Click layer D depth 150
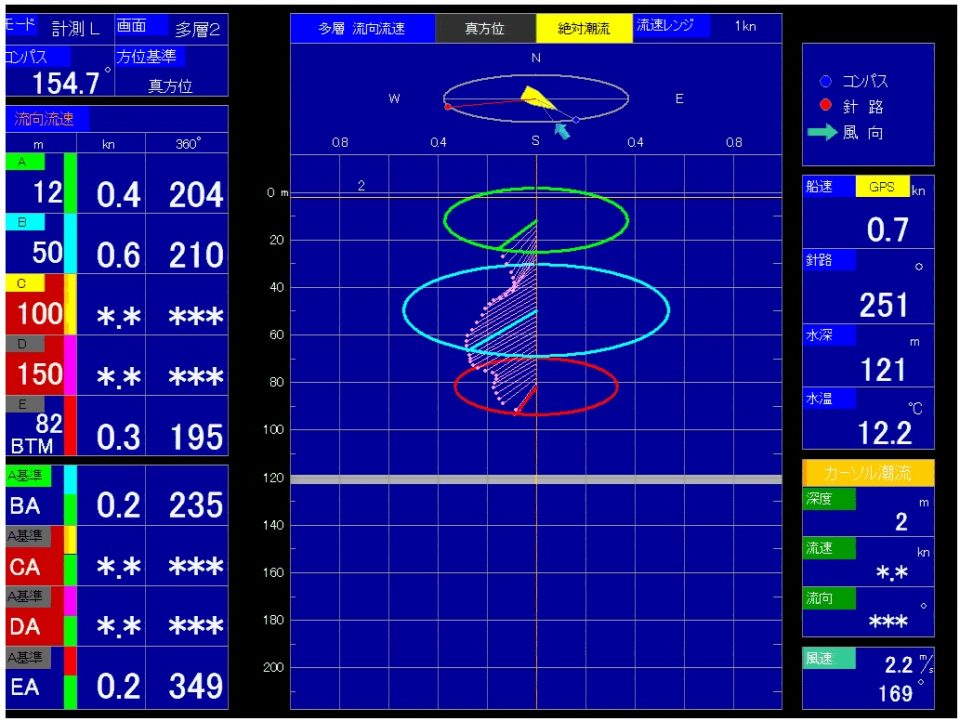The image size is (960, 721). click(x=40, y=373)
